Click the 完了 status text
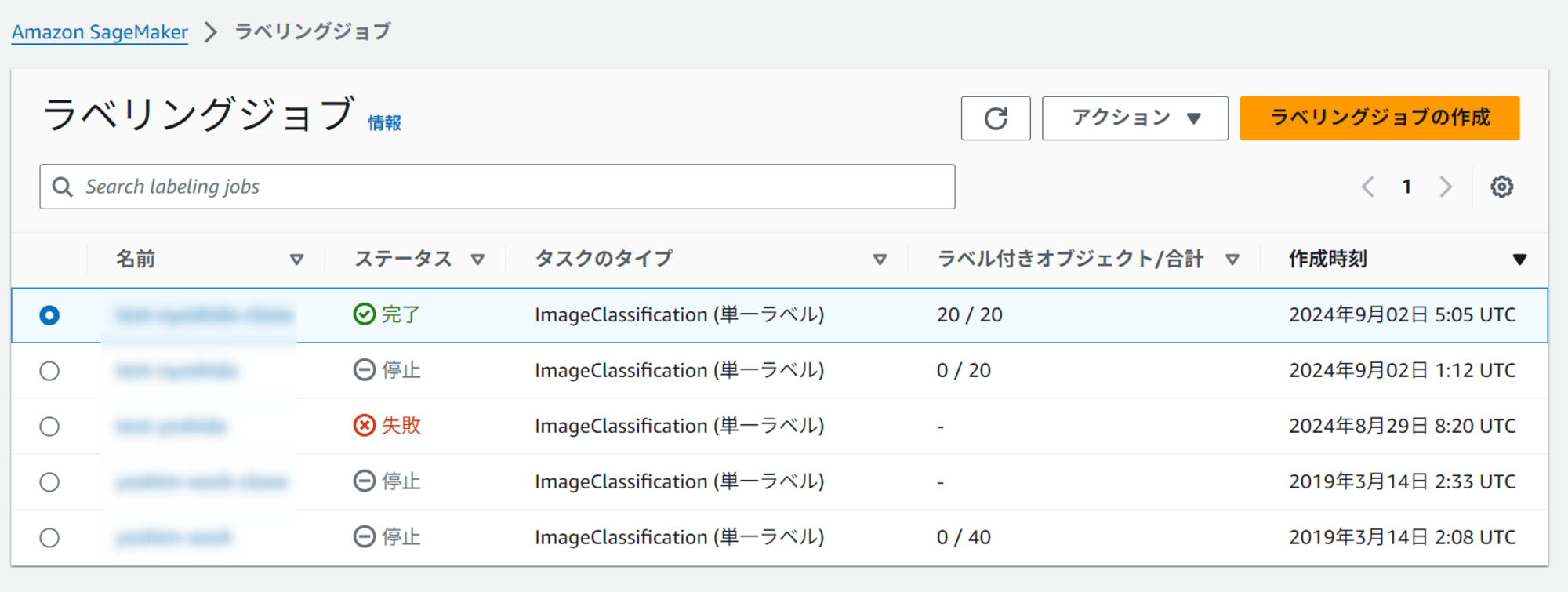This screenshot has width=1568, height=592. coord(401,314)
